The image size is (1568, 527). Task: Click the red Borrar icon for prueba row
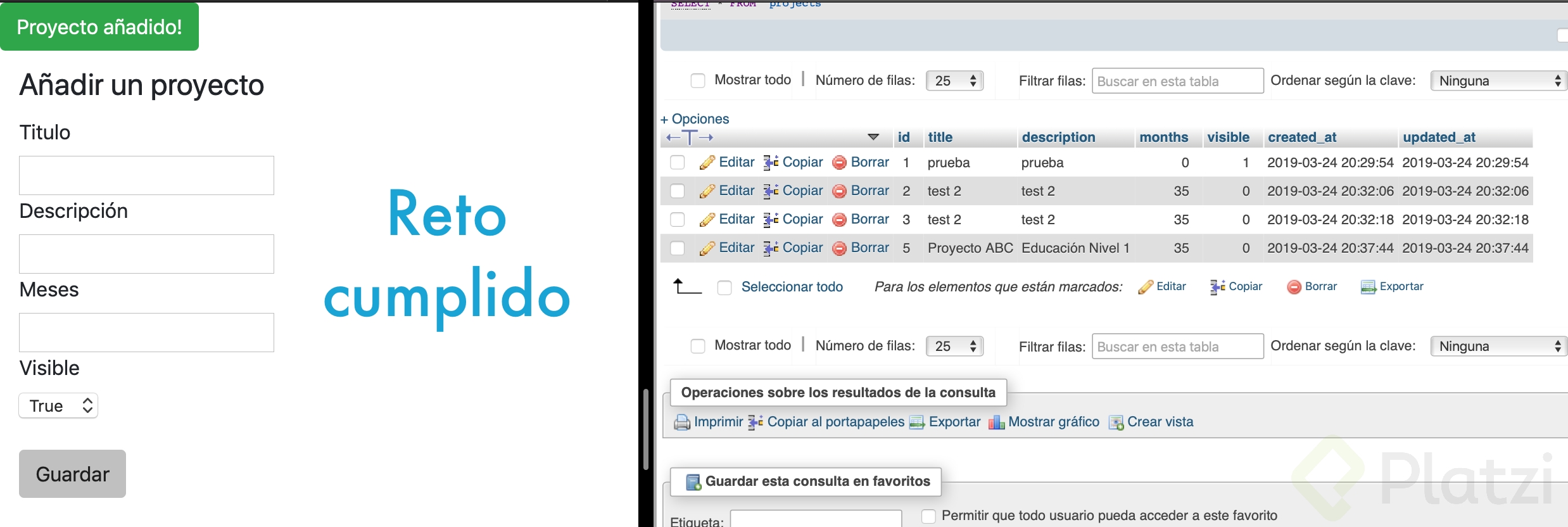(x=839, y=163)
